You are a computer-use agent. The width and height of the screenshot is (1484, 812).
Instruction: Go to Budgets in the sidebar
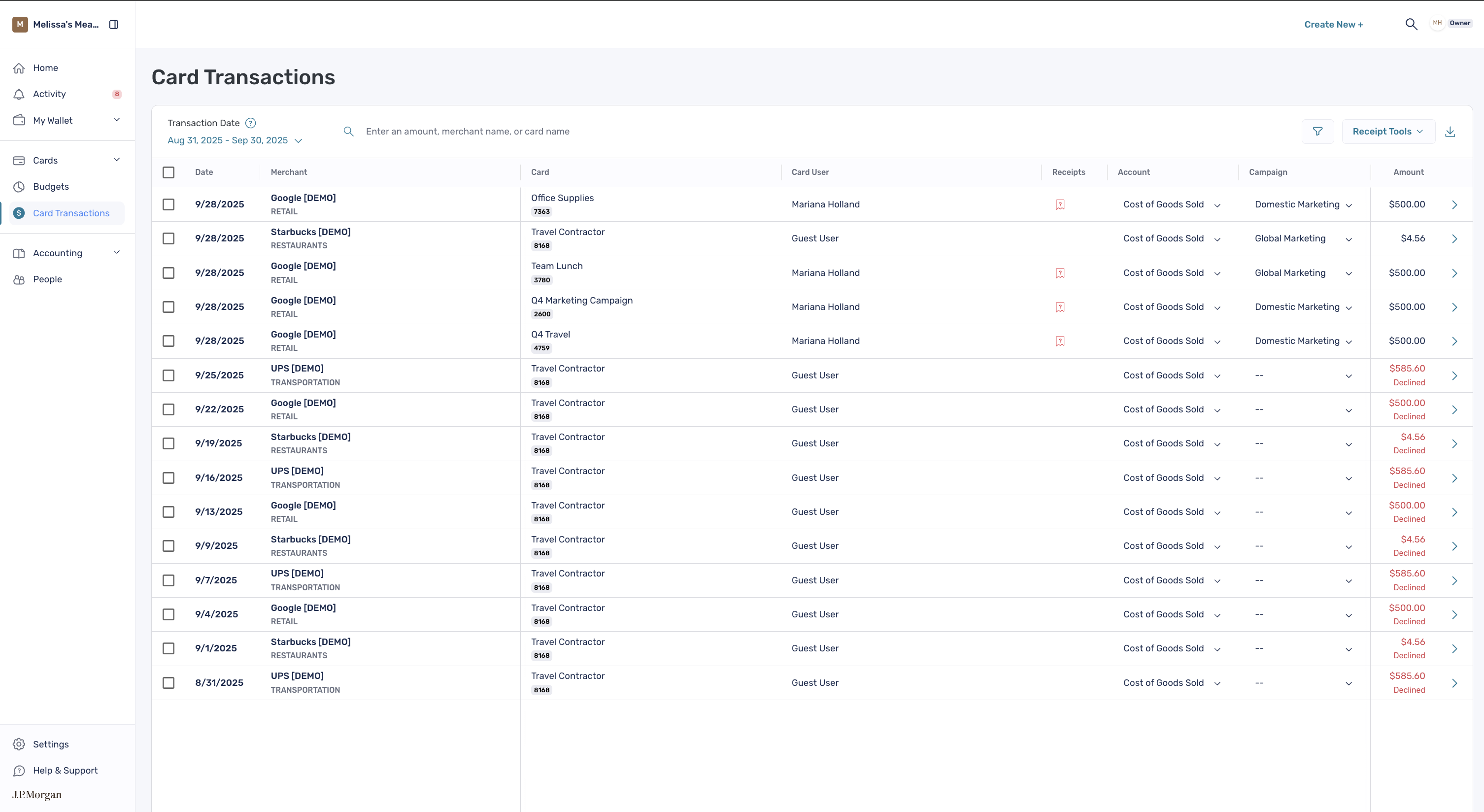pos(51,187)
